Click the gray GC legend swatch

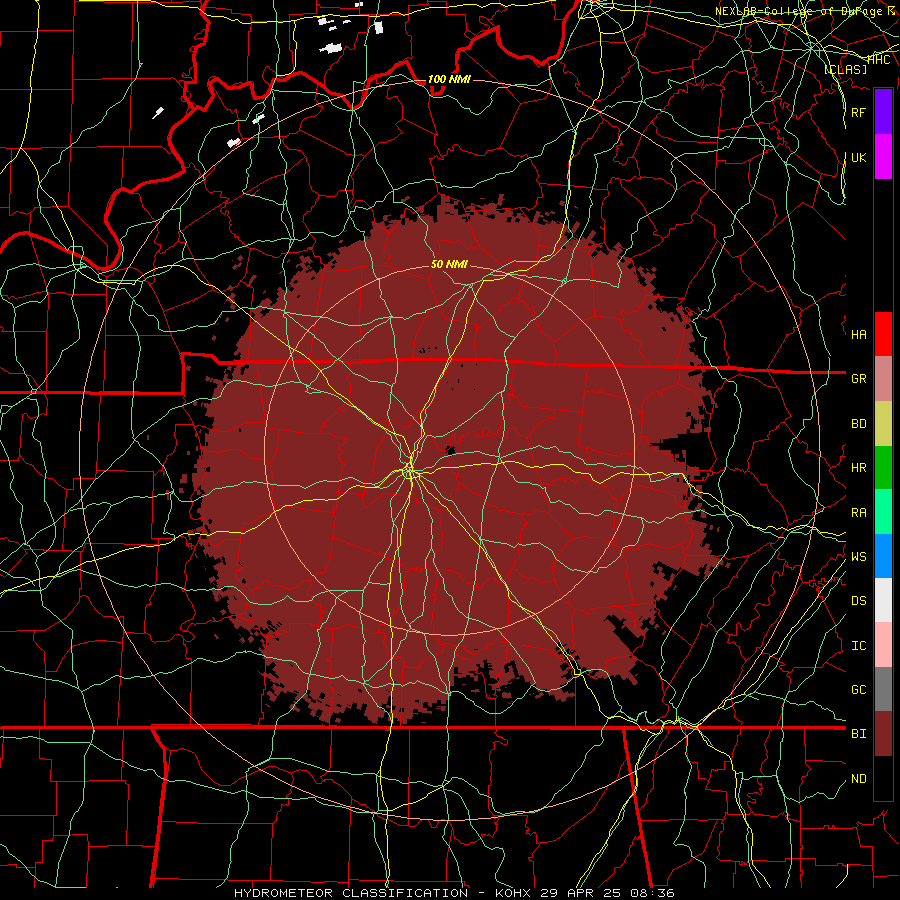tap(883, 689)
